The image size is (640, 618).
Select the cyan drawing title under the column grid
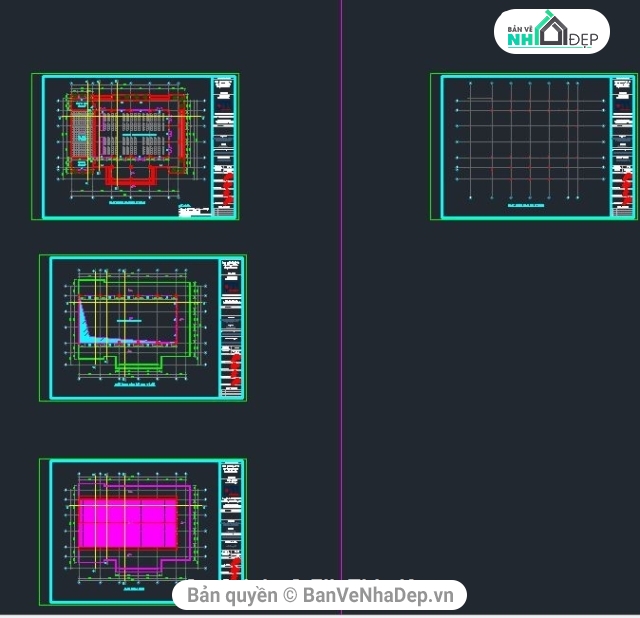(526, 205)
